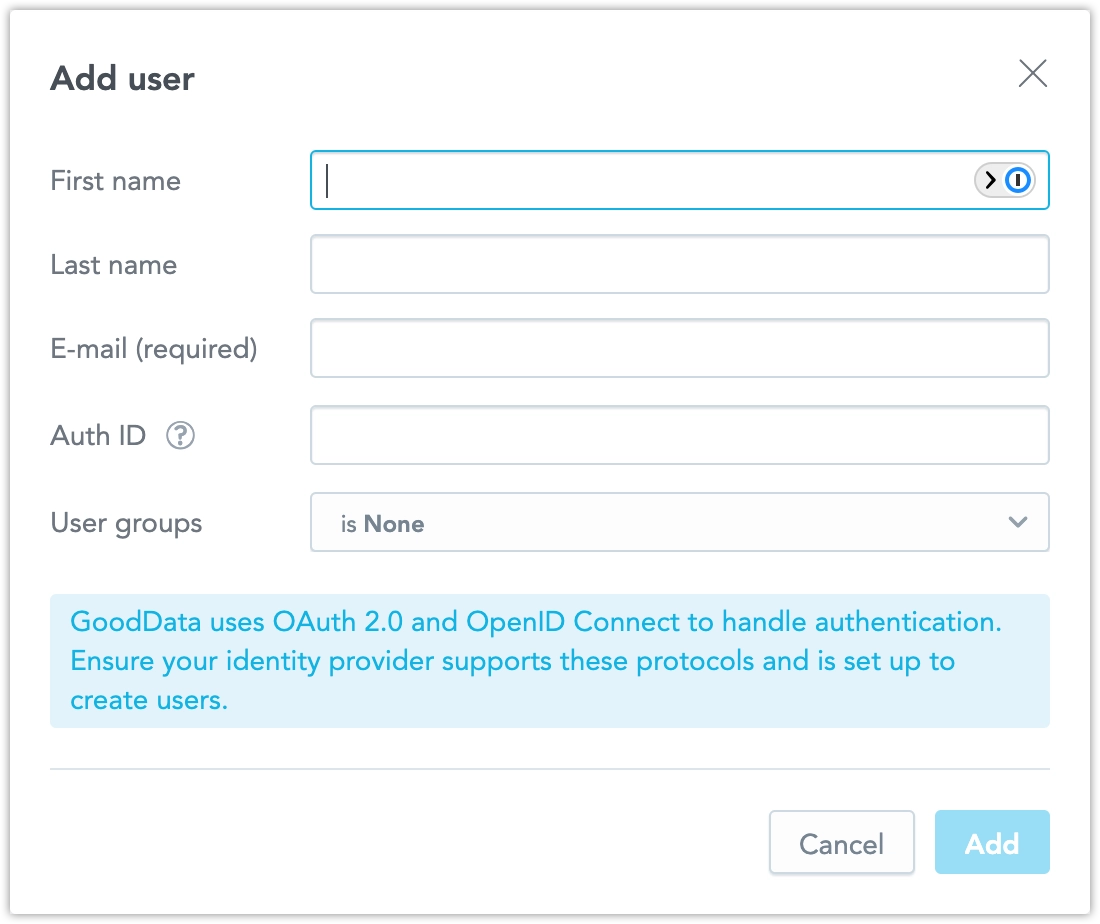The width and height of the screenshot is (1100, 924).
Task: Click the Auth ID help question mark
Action: [180, 435]
